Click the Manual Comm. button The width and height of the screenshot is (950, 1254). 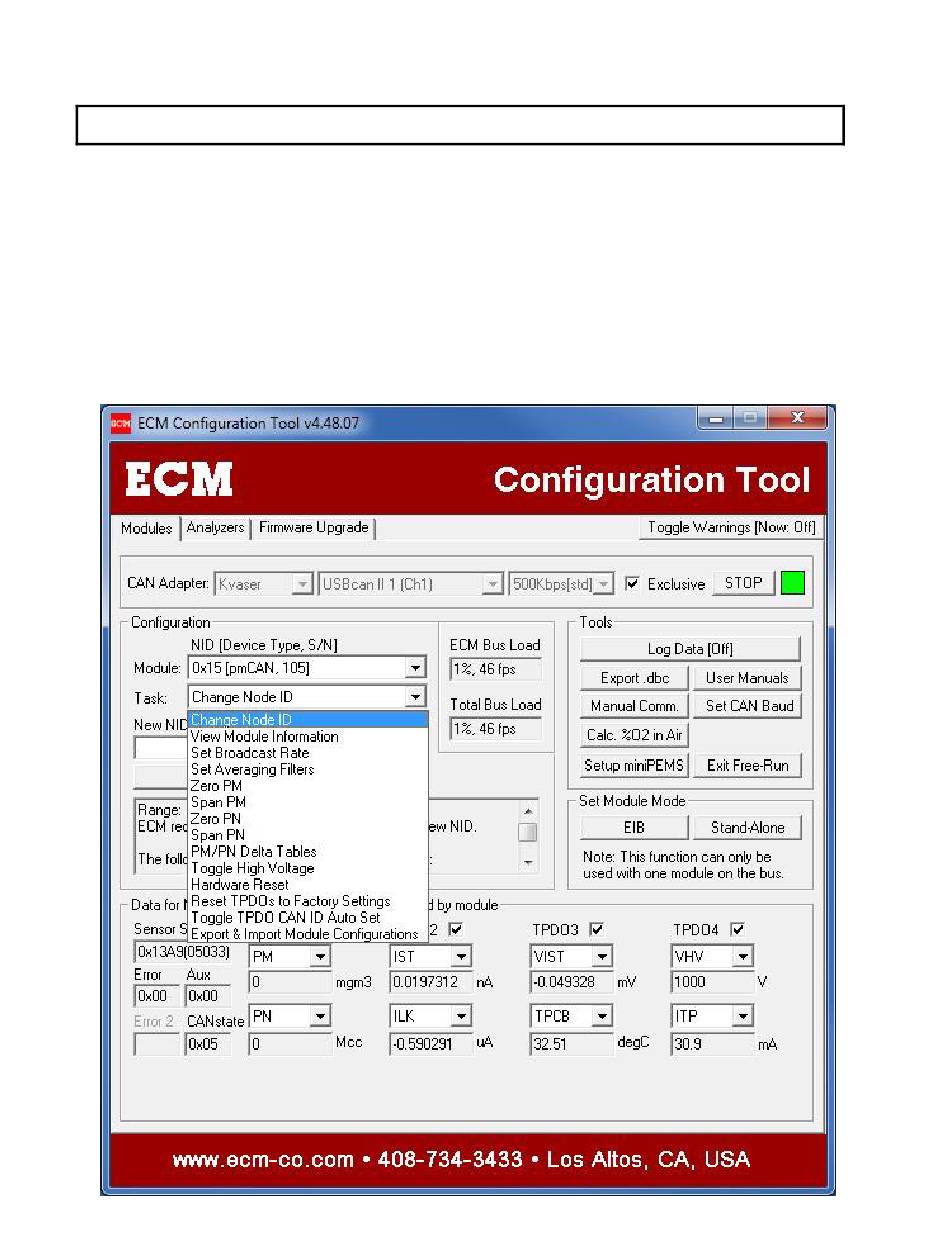click(x=634, y=706)
